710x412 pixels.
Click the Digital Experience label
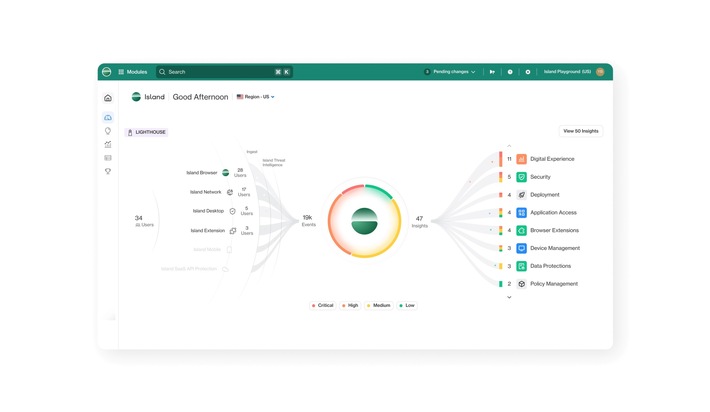(552, 159)
